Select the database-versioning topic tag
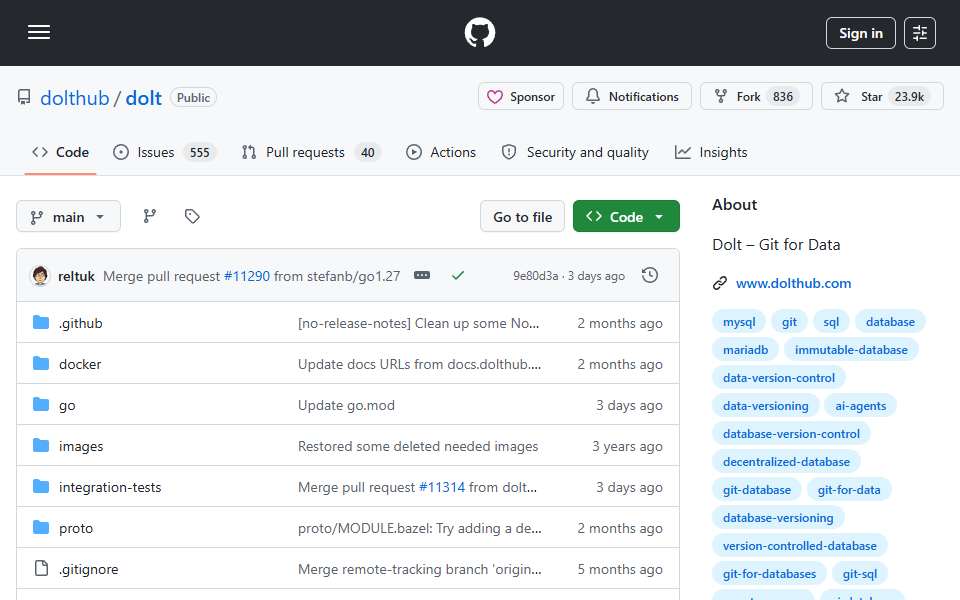This screenshot has width=960, height=600. [x=778, y=518]
